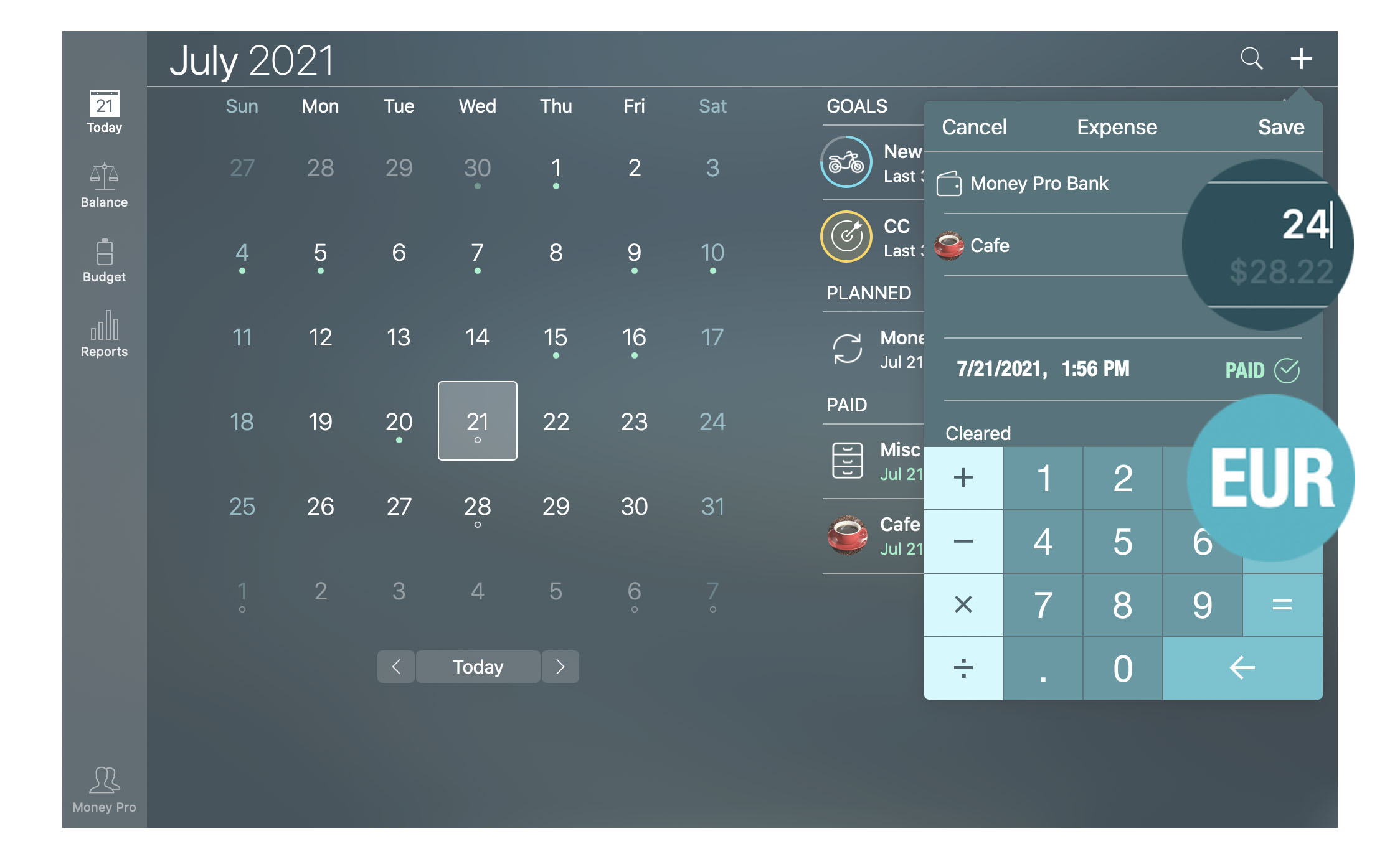This screenshot has width=1400, height=859.
Task: Expand the Money Pro Bank account dropdown
Action: click(1040, 184)
